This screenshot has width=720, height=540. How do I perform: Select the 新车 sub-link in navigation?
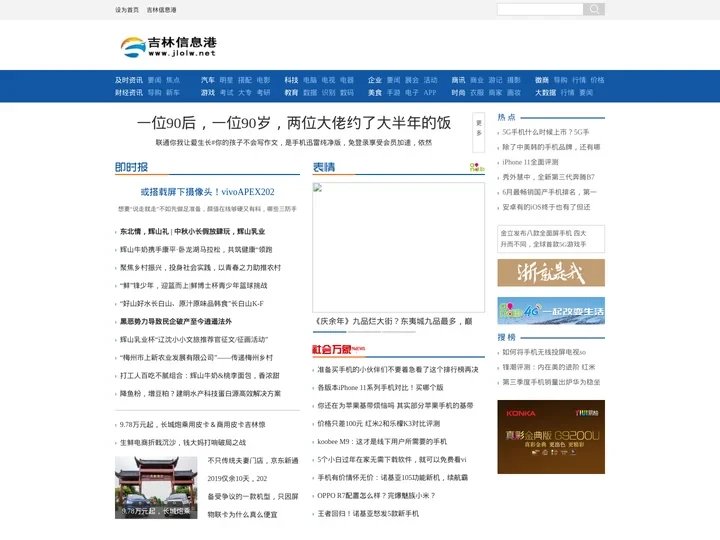[x=173, y=92]
